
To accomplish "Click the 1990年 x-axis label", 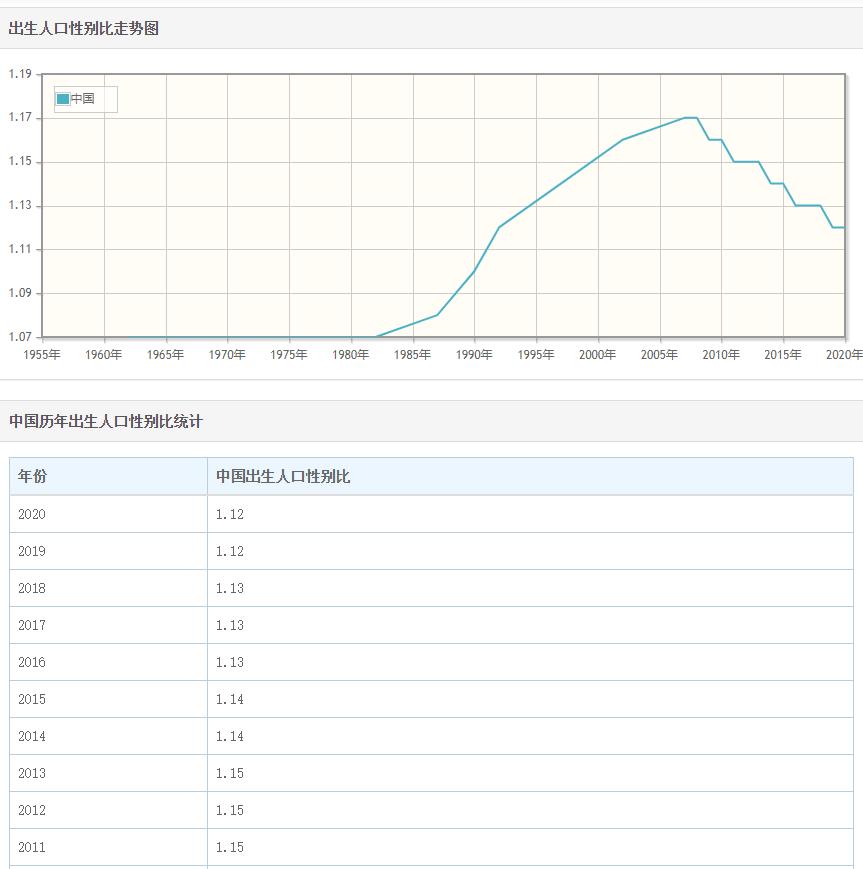I will (474, 355).
